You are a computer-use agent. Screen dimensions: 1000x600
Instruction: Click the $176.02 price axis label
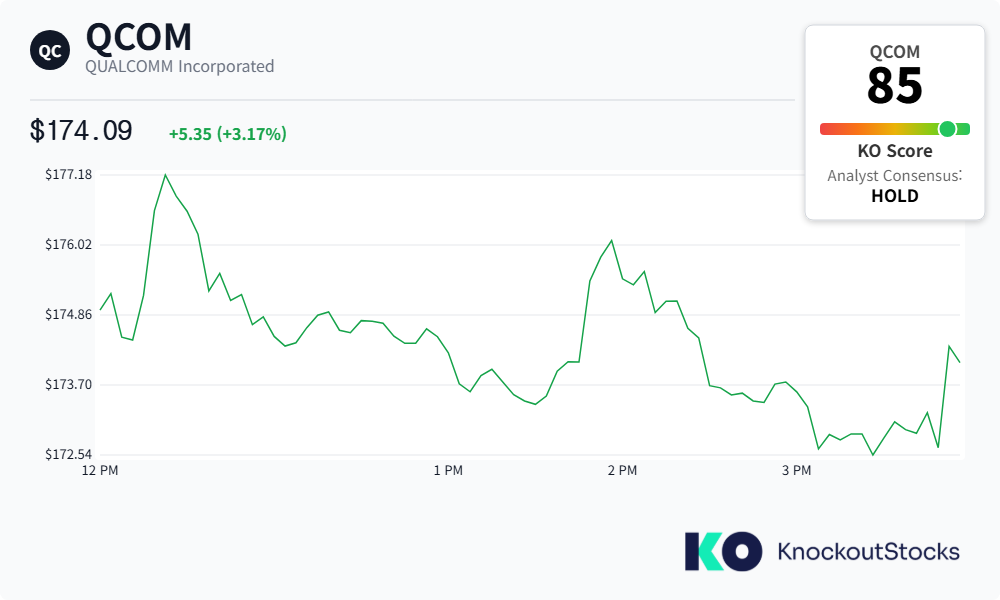click(68, 245)
